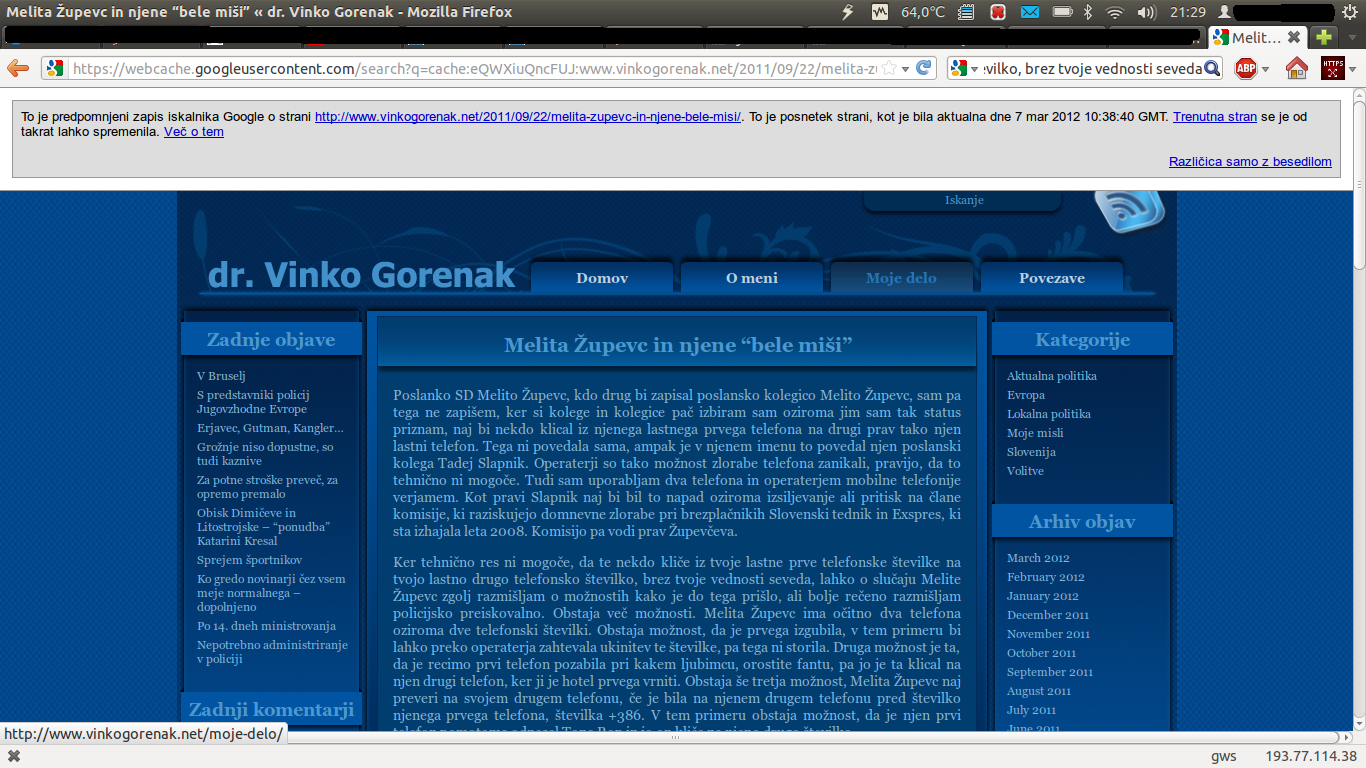Open the "Različica samo z besedilom" link
This screenshot has height=768, width=1366.
[x=1250, y=161]
